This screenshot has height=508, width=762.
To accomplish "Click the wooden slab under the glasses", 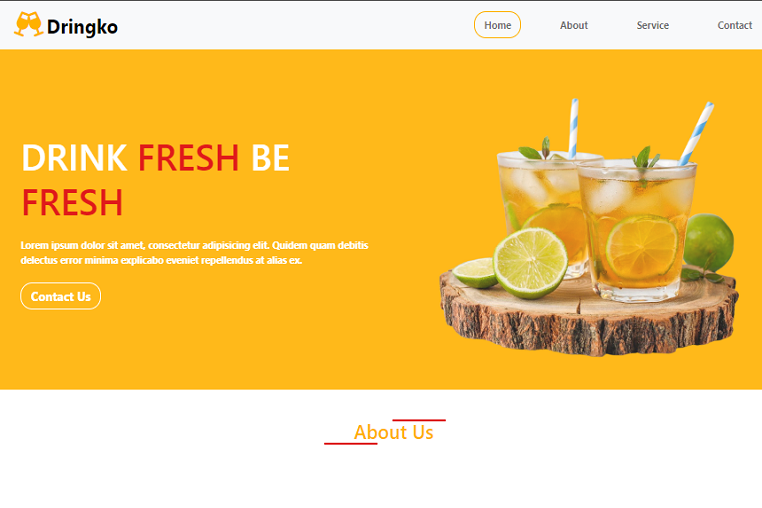I will click(589, 315).
